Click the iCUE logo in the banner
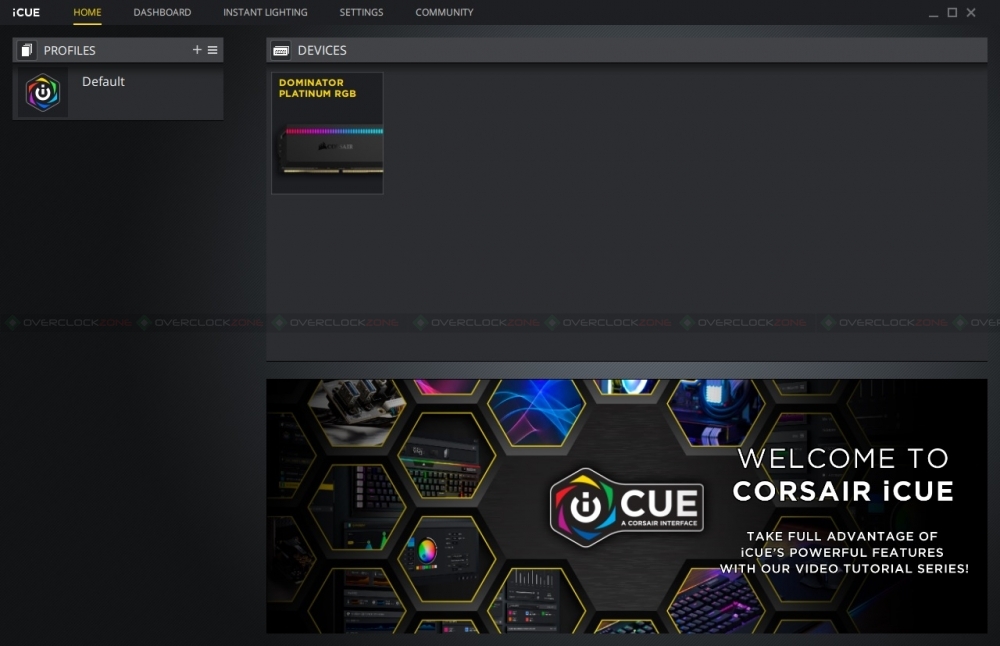Screen dimensions: 1000x646 (626, 508)
